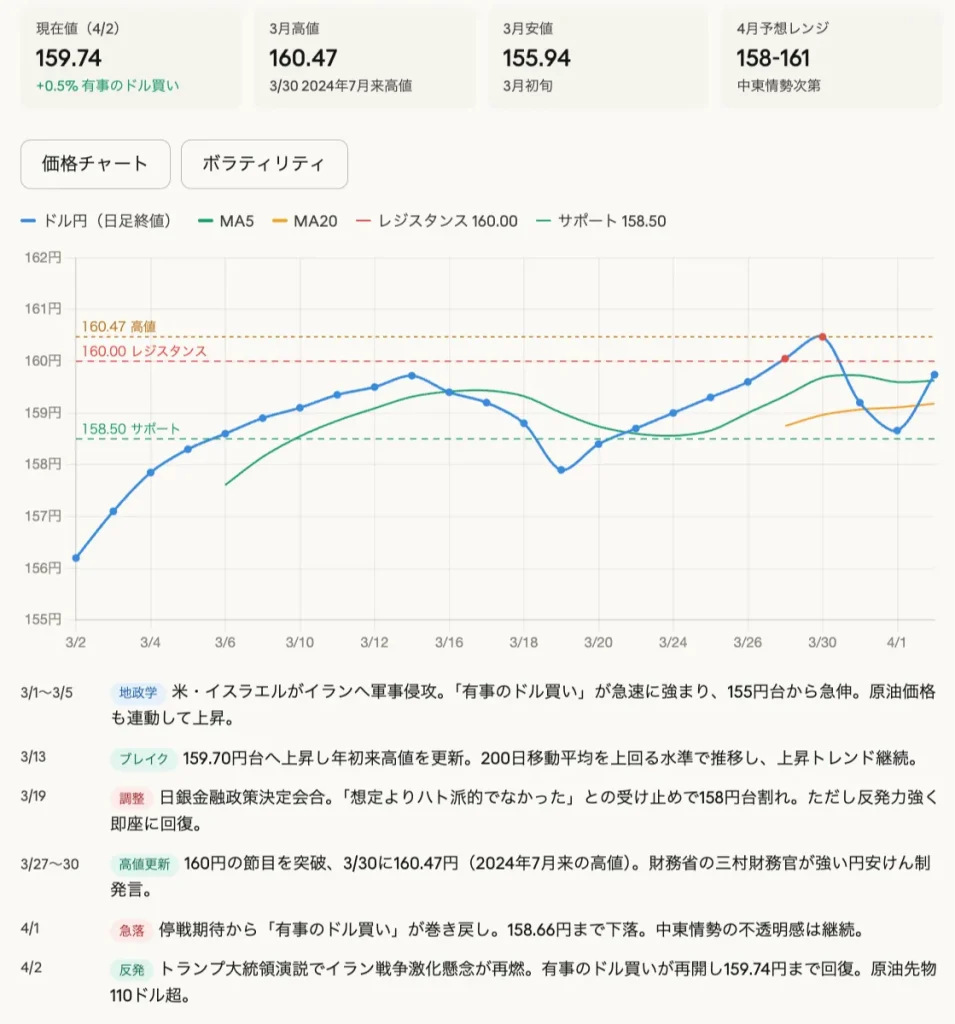This screenshot has width=955, height=1024.
Task: Click the 地政学 event tag
Action: (x=137, y=692)
